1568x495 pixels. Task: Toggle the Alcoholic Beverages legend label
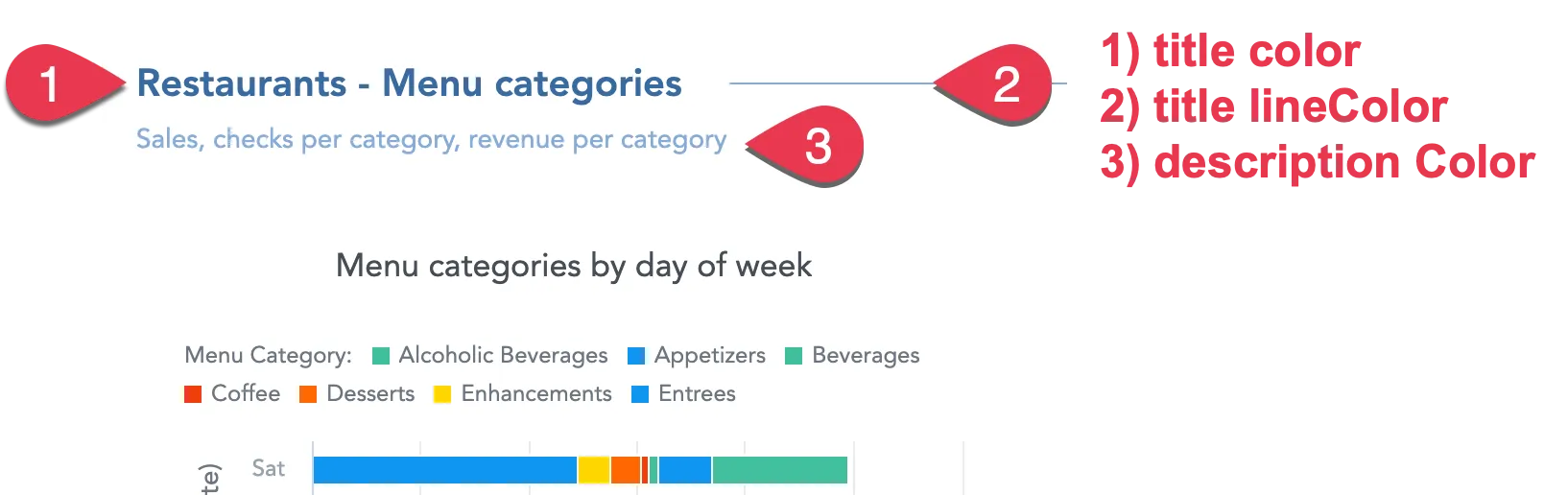coord(503,355)
